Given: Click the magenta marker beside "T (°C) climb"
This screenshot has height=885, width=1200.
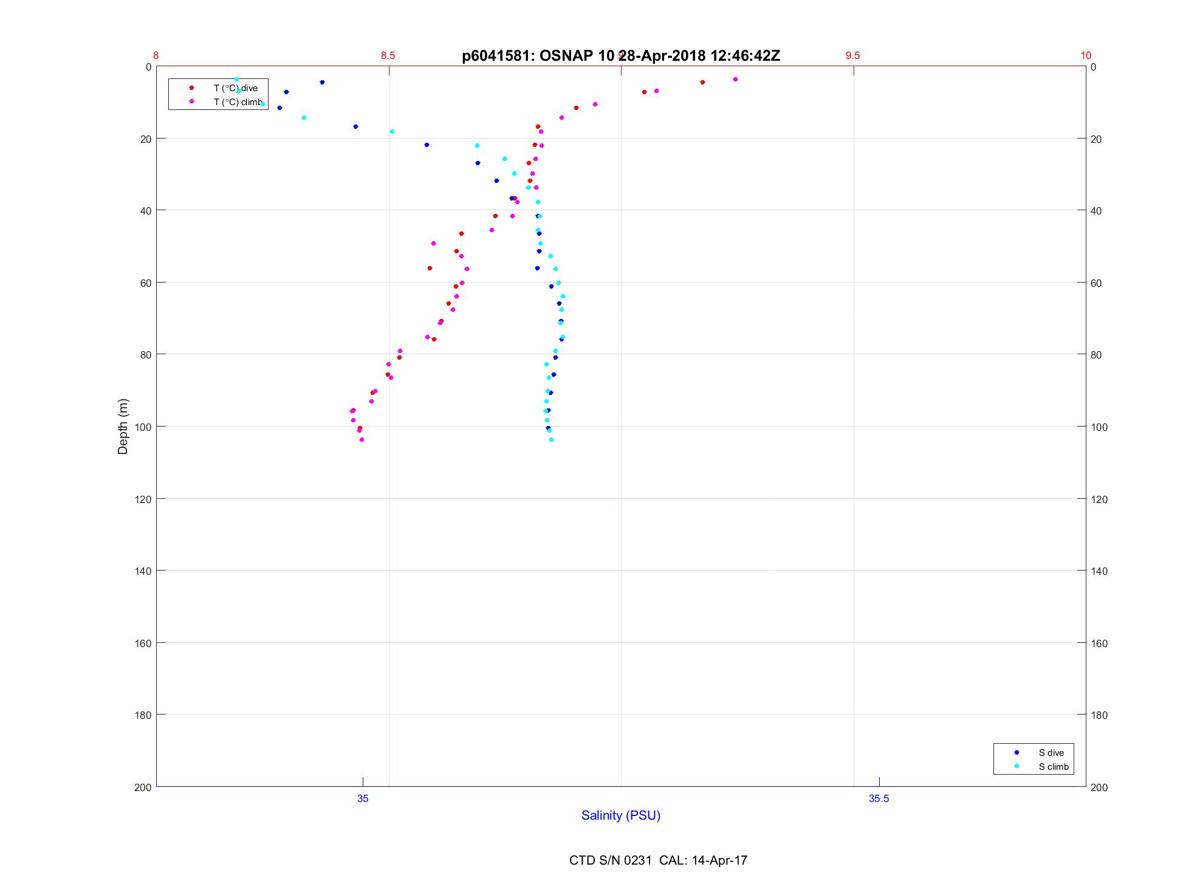Looking at the screenshot, I should pos(191,102).
